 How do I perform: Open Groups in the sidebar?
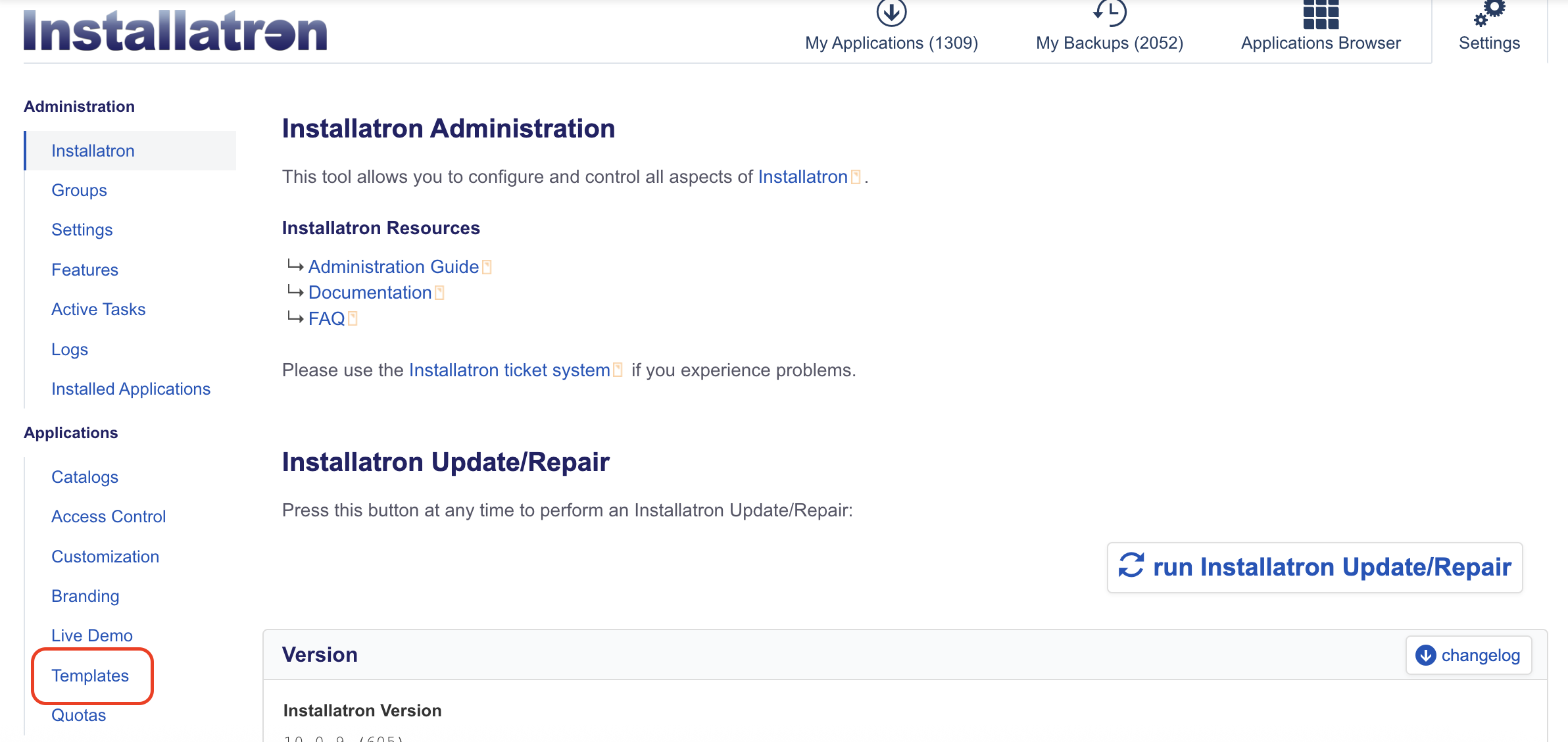79,190
